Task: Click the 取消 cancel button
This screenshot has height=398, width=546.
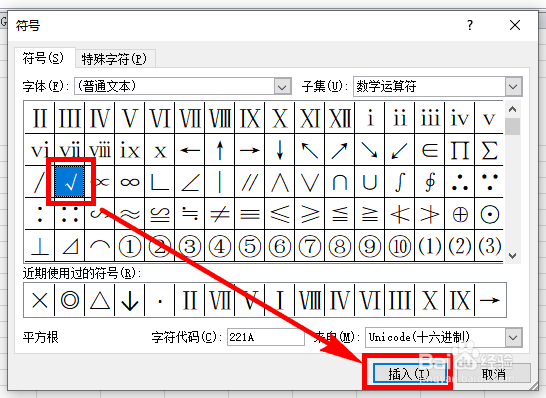Action: (494, 374)
